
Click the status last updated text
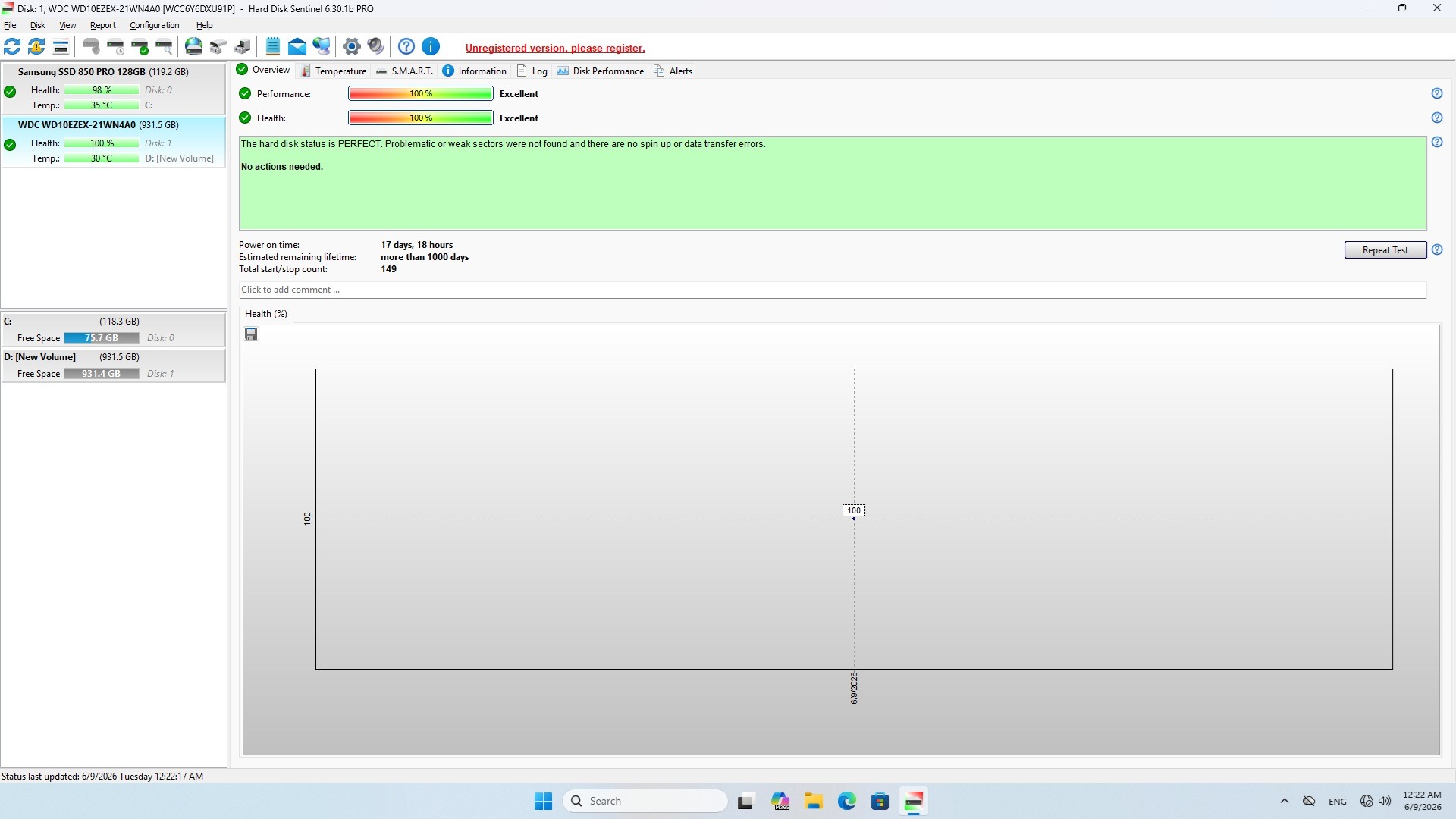pos(102,777)
